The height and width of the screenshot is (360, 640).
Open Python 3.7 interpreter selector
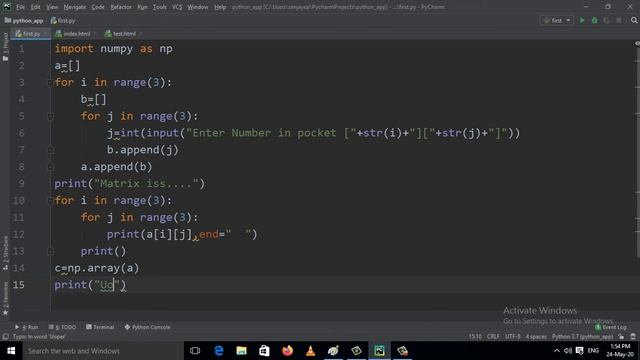pyautogui.click(x=582, y=337)
